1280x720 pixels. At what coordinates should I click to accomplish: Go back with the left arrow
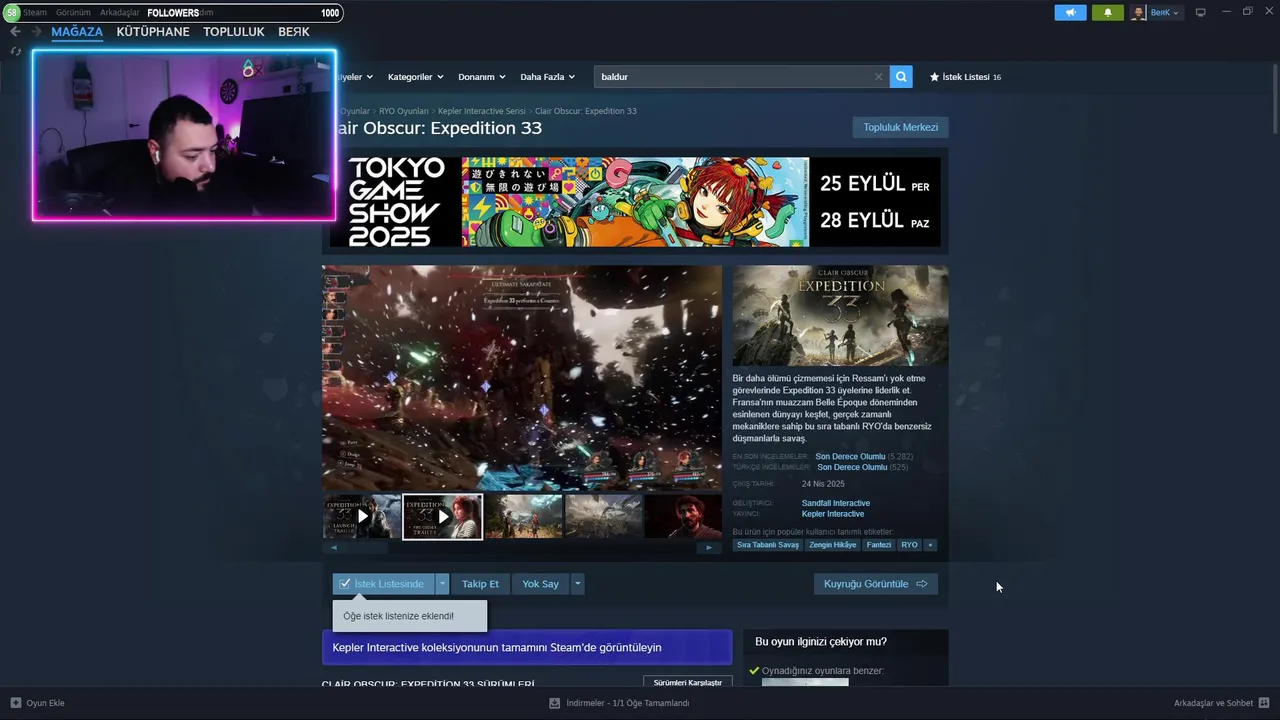tap(15, 32)
